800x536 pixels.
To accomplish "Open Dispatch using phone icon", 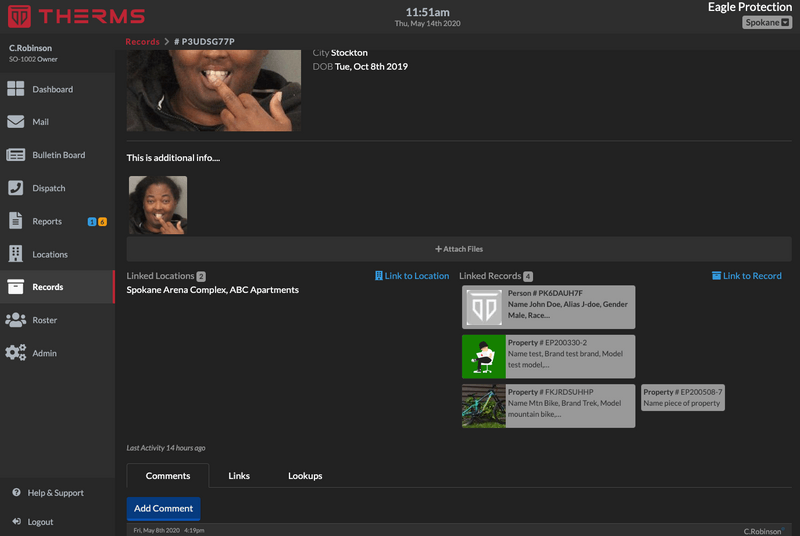I will [x=16, y=188].
